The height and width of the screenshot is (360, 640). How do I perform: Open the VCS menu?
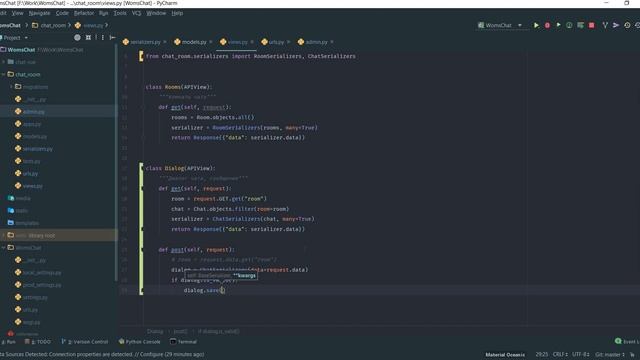[136, 13]
